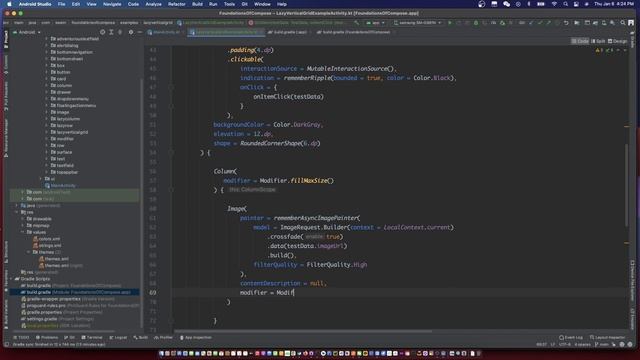This screenshot has height=360, width=640.
Task: Click 'FilterQuality.High' text in code
Action: coord(337,265)
